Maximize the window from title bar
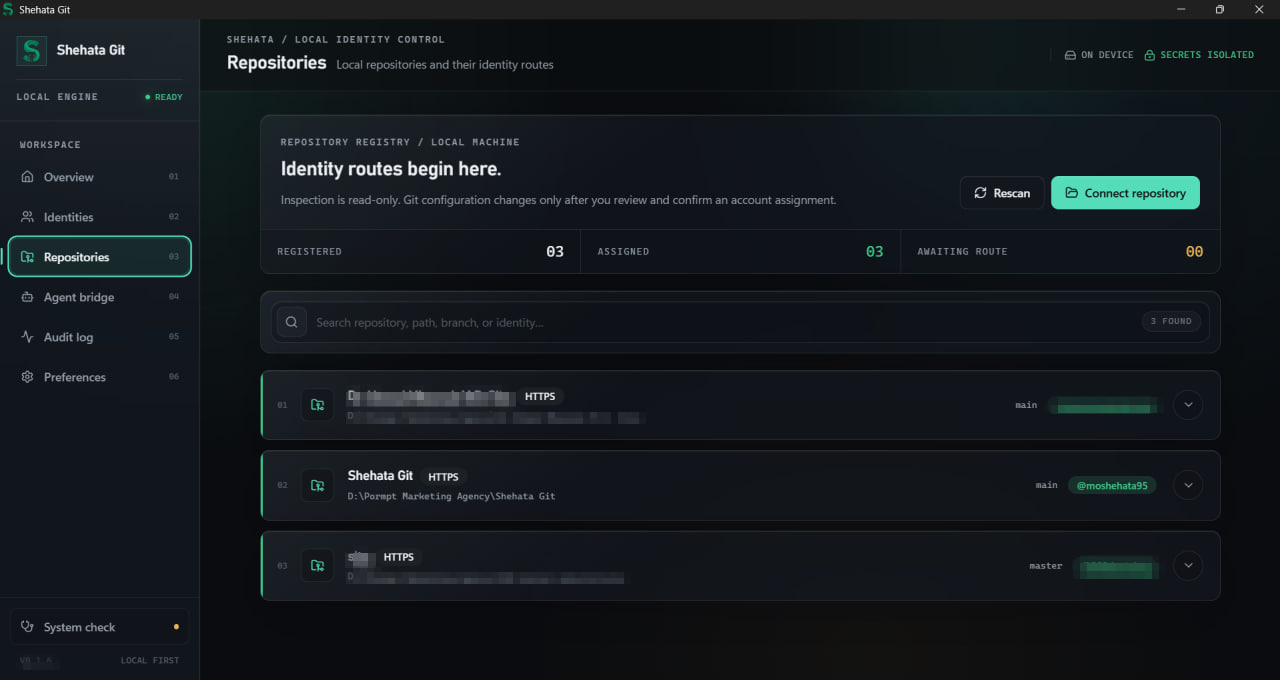Viewport: 1280px width, 680px height. pos(1219,9)
